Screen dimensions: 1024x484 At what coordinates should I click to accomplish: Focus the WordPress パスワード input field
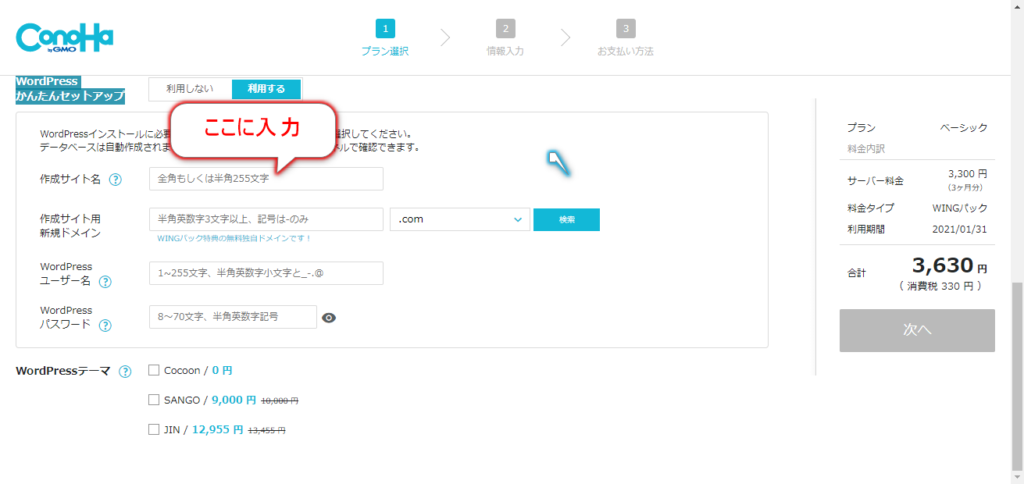232,317
